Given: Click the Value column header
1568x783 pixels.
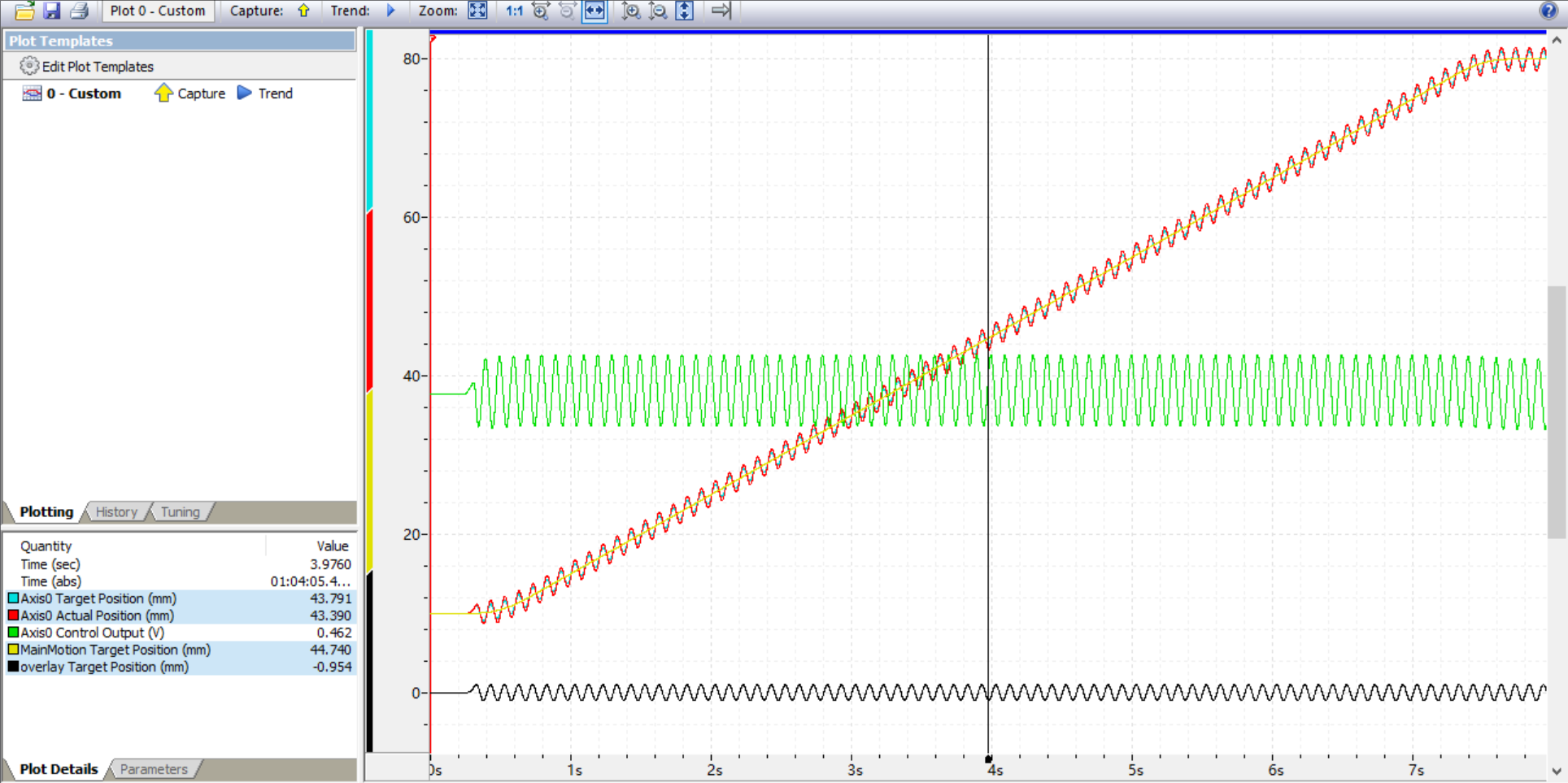Looking at the screenshot, I should 333,546.
